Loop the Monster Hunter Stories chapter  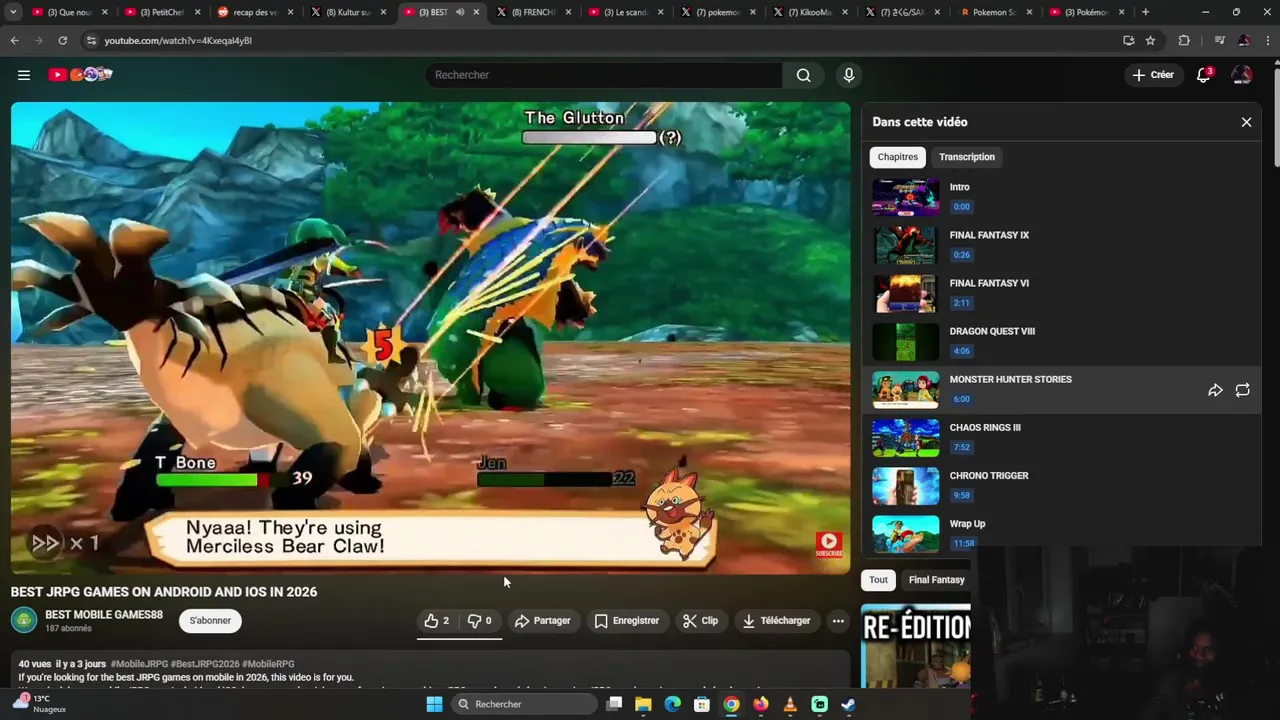pos(1242,390)
